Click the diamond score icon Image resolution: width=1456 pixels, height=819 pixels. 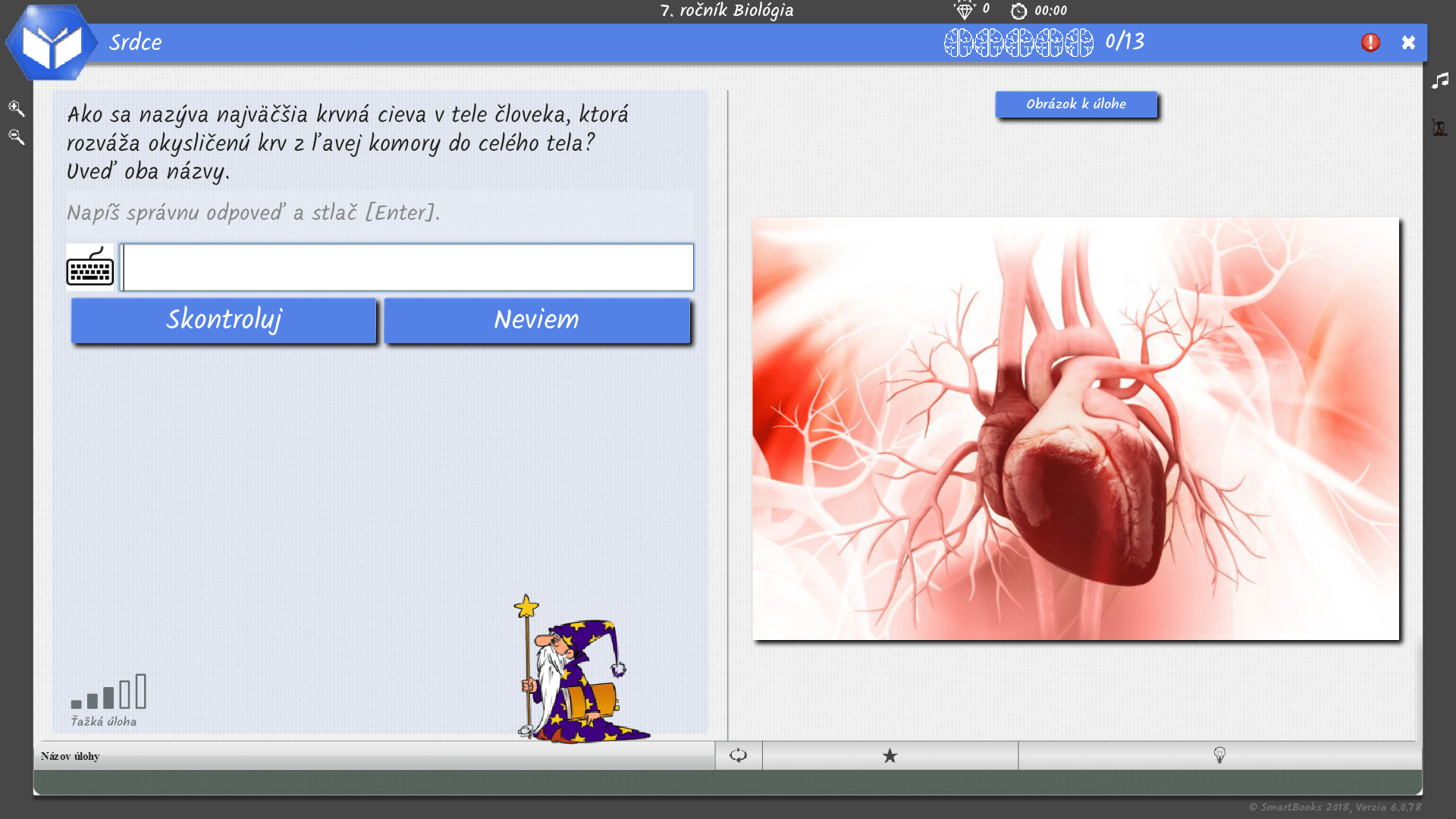pos(964,11)
